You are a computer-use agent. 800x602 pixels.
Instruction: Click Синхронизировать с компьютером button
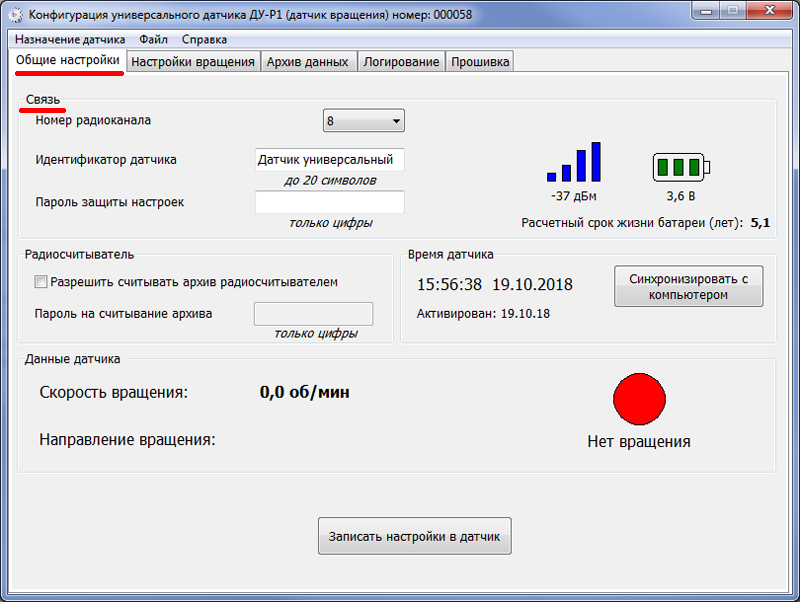coord(689,286)
